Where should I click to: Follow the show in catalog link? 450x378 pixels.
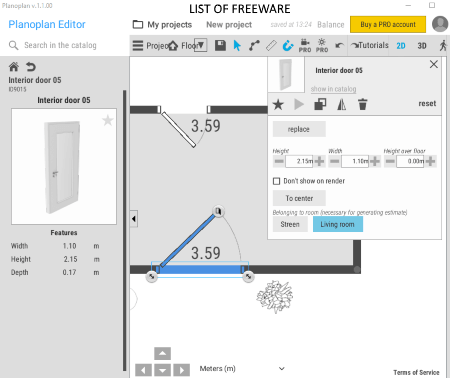tap(333, 89)
